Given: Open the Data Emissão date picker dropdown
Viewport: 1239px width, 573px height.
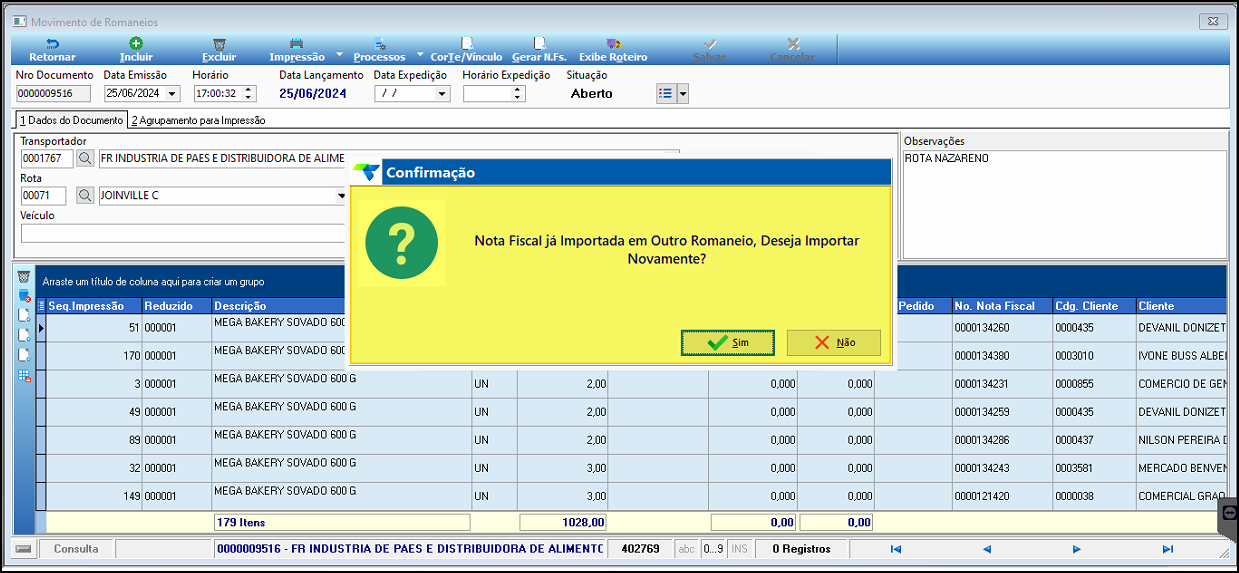Looking at the screenshot, I should pyautogui.click(x=173, y=94).
